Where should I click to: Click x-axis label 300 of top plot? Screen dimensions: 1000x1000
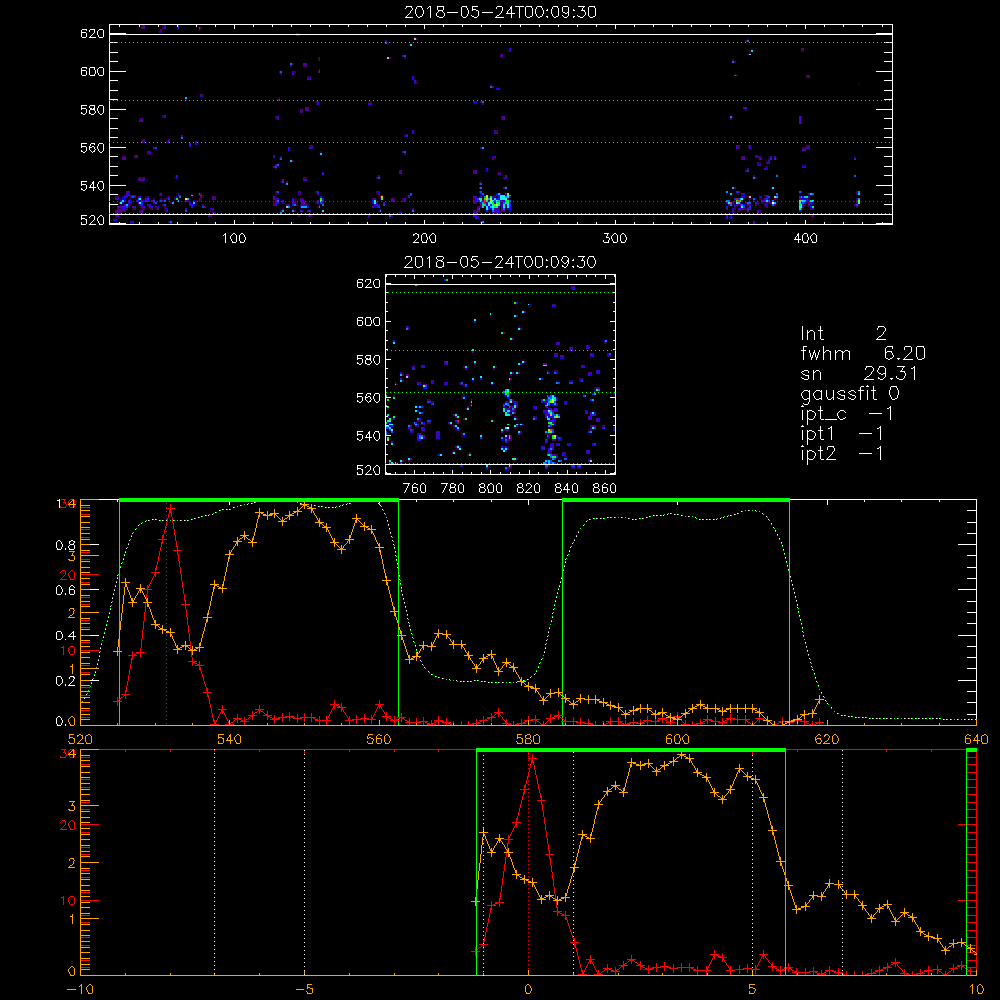pyautogui.click(x=615, y=239)
